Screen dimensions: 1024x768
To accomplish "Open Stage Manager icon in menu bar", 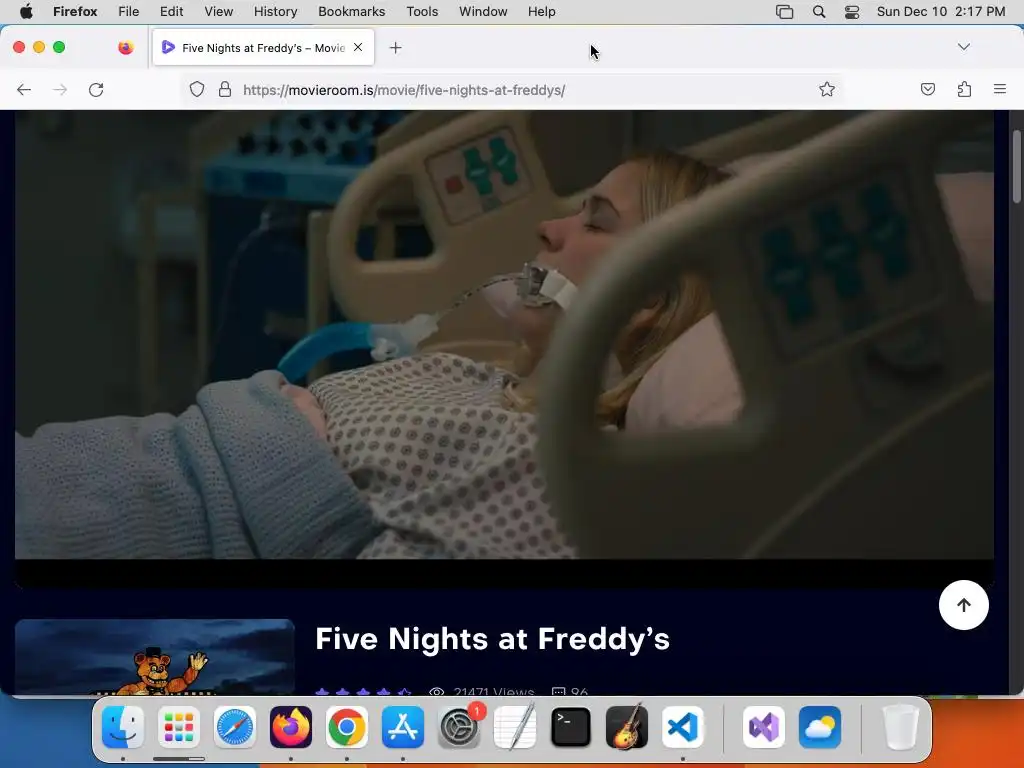I will click(x=784, y=11).
